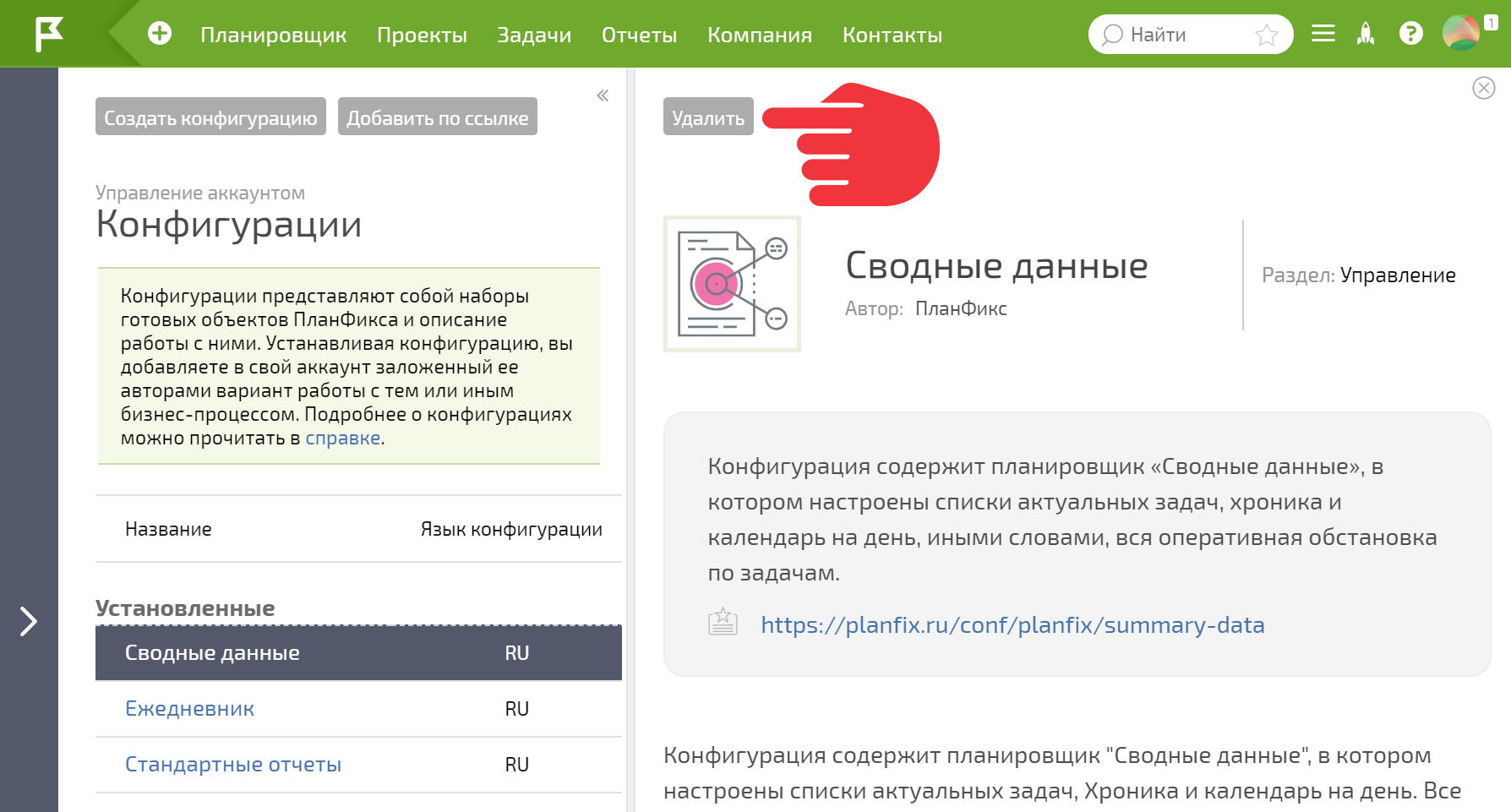This screenshot has width=1511, height=812.
Task: Click the plus add-new icon
Action: [x=160, y=34]
